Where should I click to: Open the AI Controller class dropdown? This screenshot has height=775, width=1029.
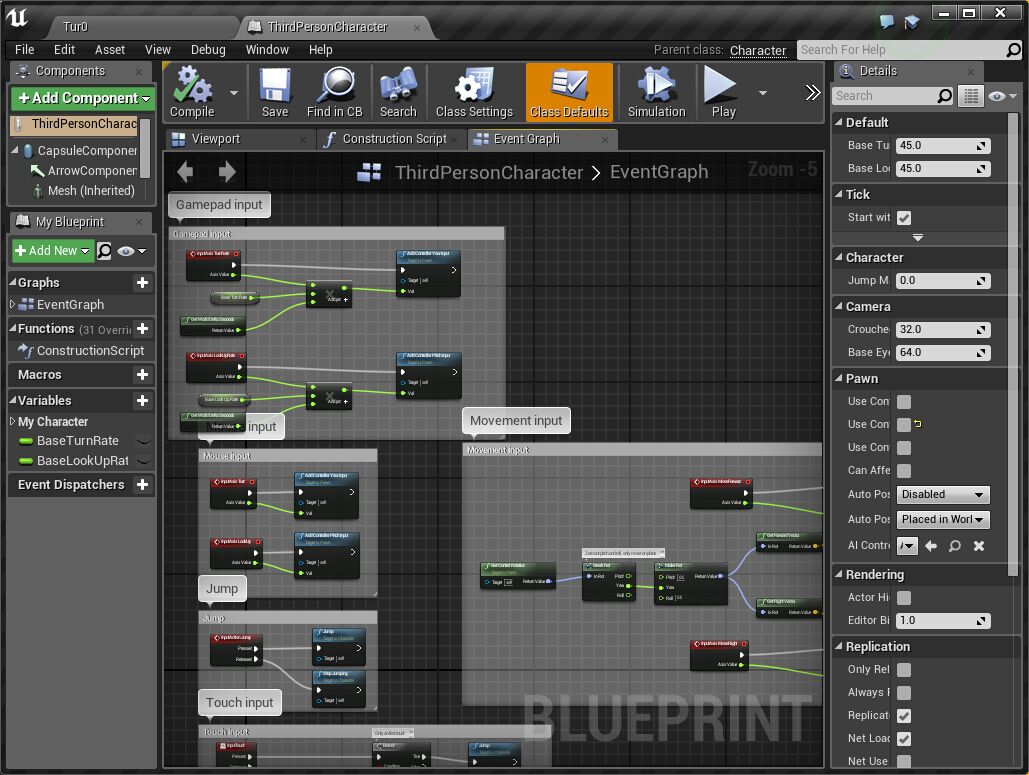[x=907, y=546]
